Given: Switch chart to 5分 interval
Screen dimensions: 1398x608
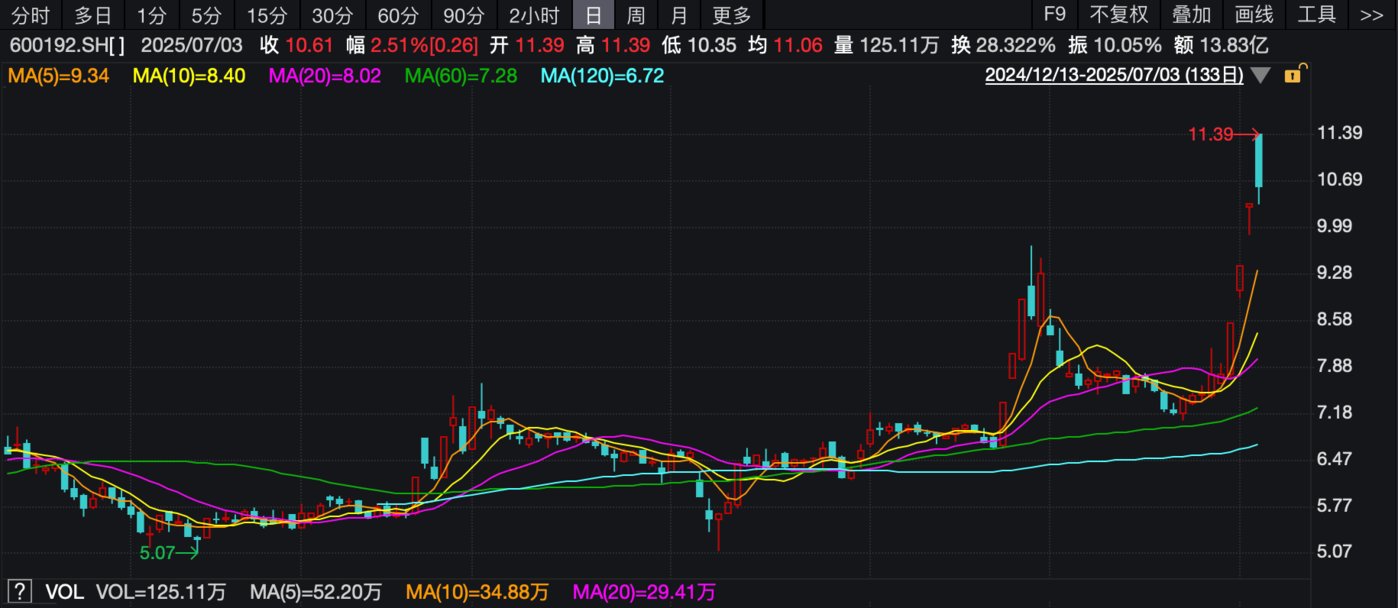Looking at the screenshot, I should pyautogui.click(x=207, y=15).
